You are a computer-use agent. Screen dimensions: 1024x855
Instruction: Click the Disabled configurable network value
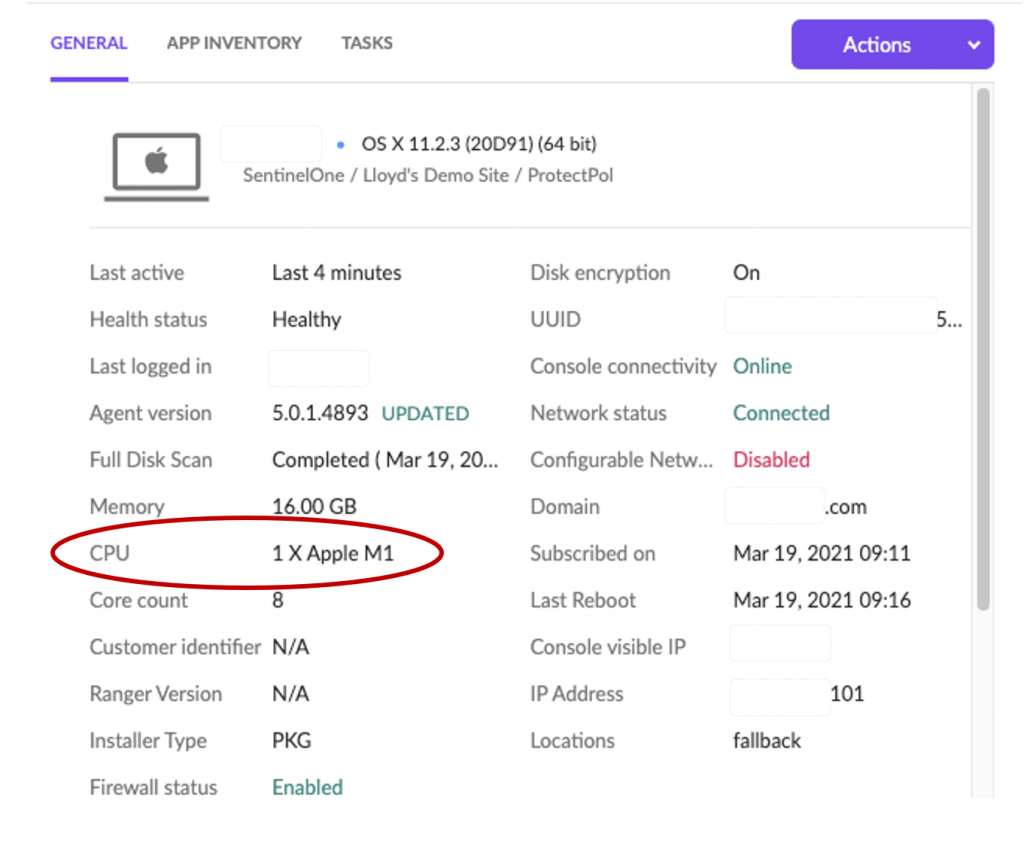coord(771,460)
